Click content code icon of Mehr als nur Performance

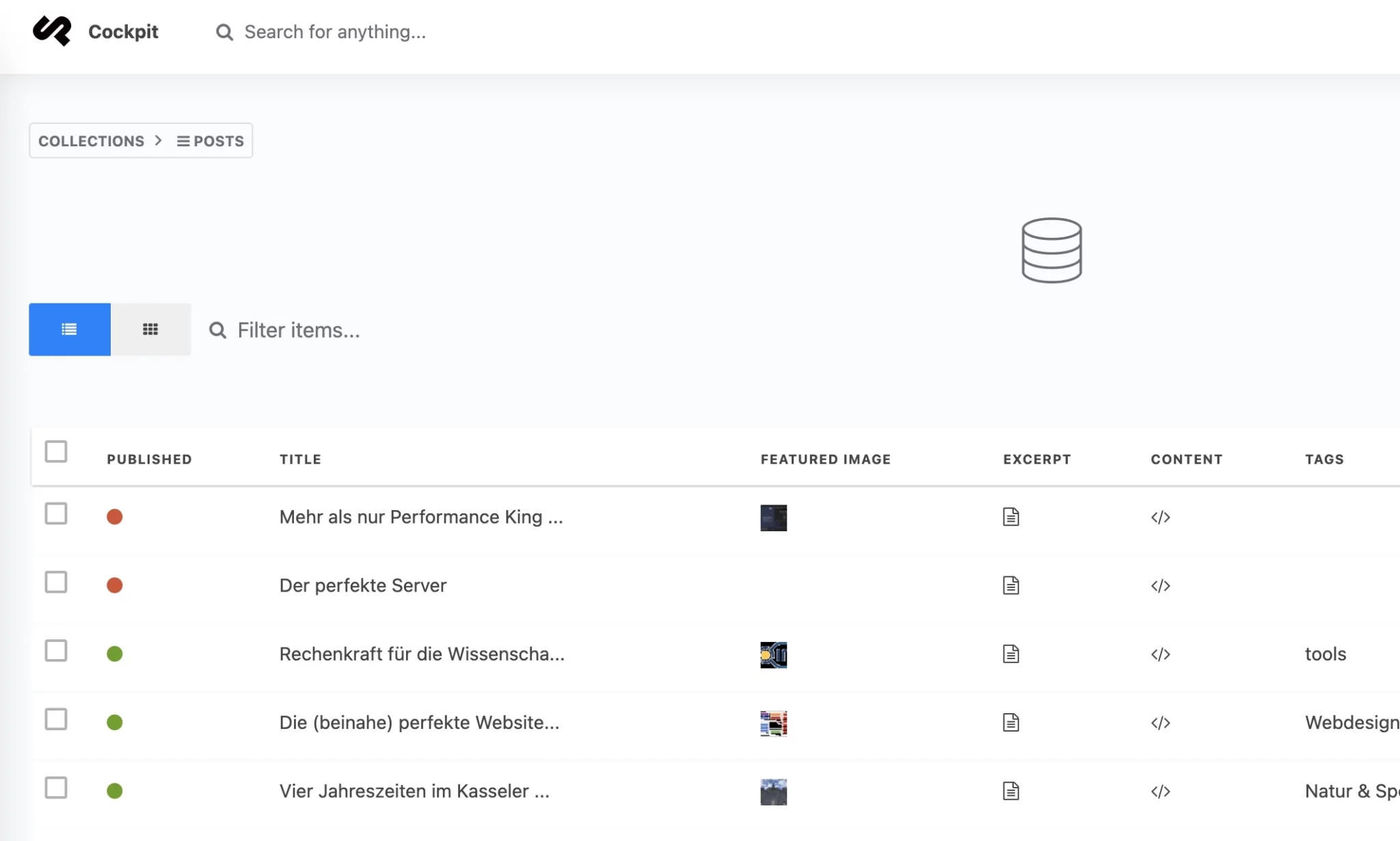tap(1160, 518)
